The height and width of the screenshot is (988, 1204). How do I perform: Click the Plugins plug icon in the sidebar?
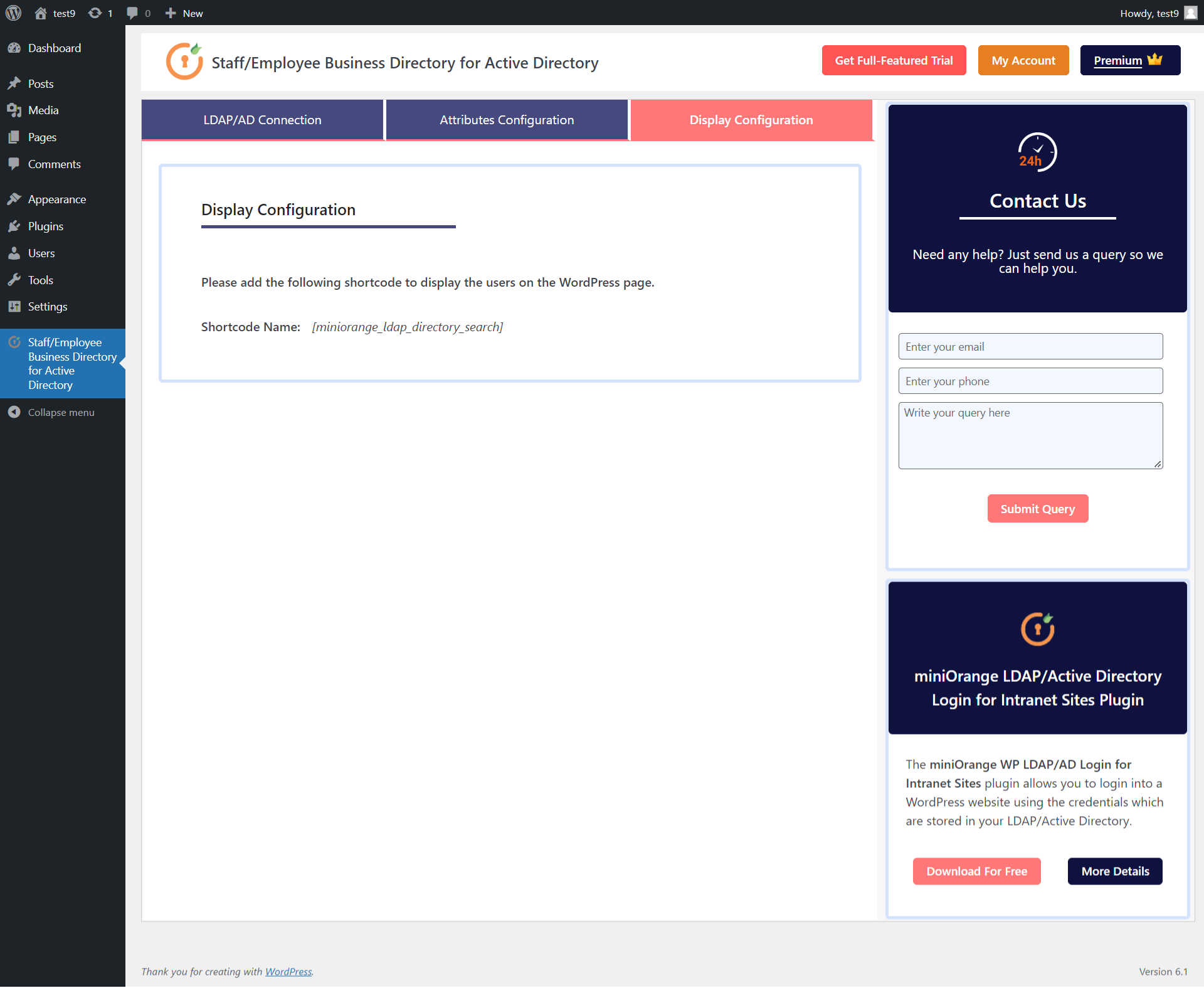[14, 226]
